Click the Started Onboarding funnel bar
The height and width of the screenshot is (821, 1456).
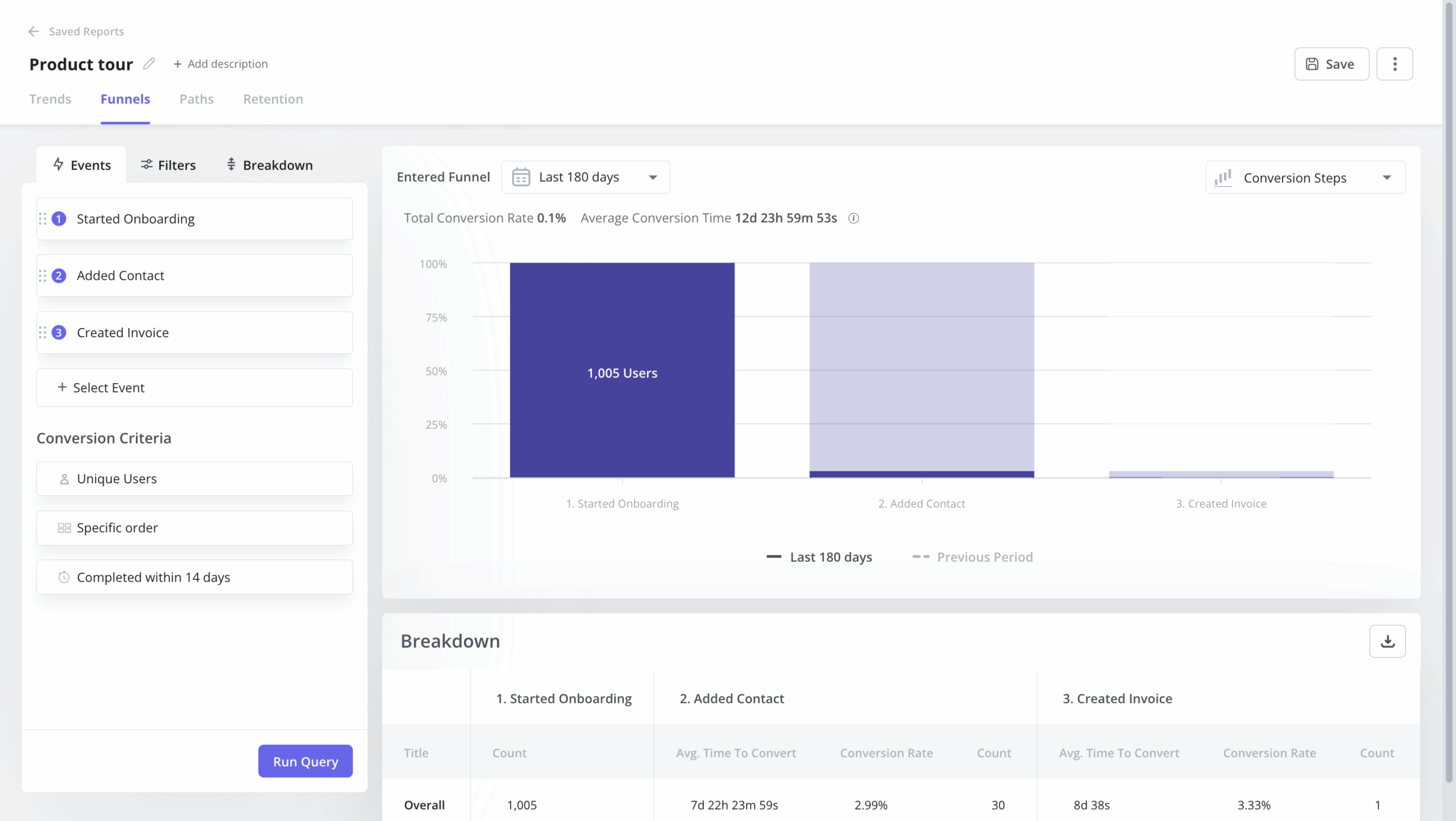pyautogui.click(x=622, y=372)
